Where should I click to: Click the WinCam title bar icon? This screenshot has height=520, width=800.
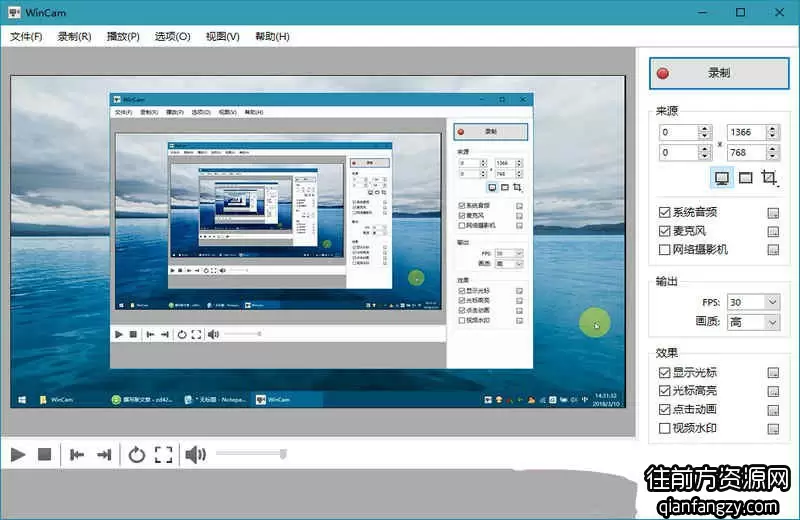tap(14, 12)
